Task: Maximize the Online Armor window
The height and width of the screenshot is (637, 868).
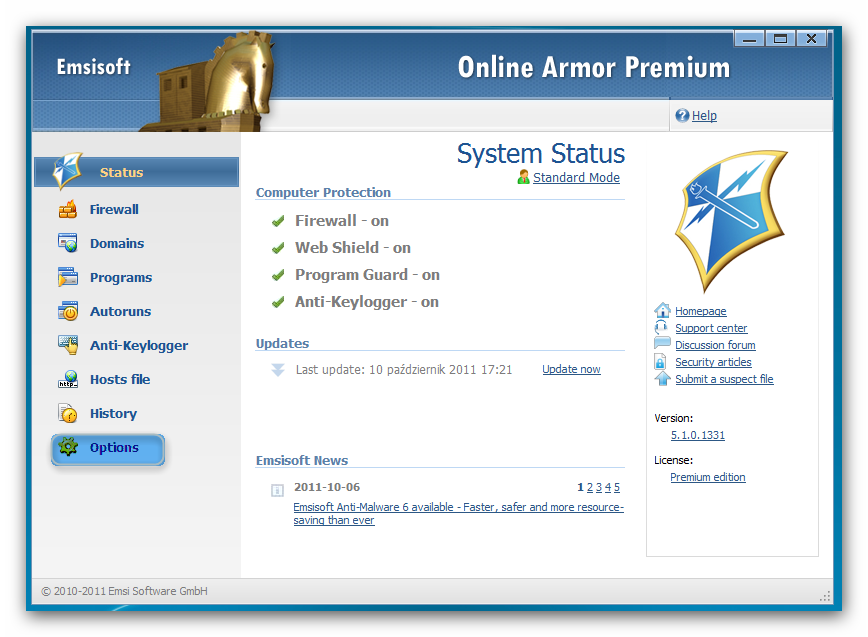Action: [x=780, y=39]
